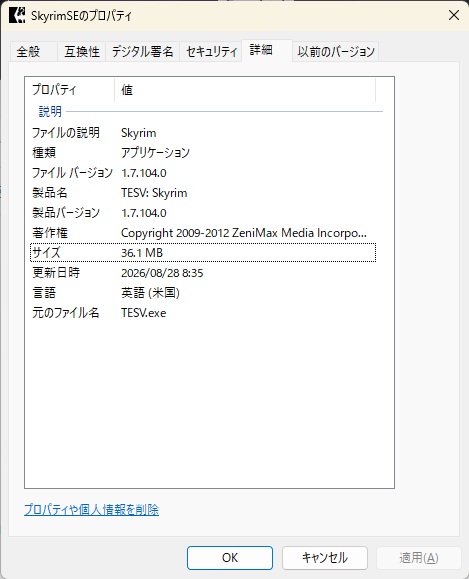Go to the デジタル署名 tab
This screenshot has width=469, height=579.
143,51
